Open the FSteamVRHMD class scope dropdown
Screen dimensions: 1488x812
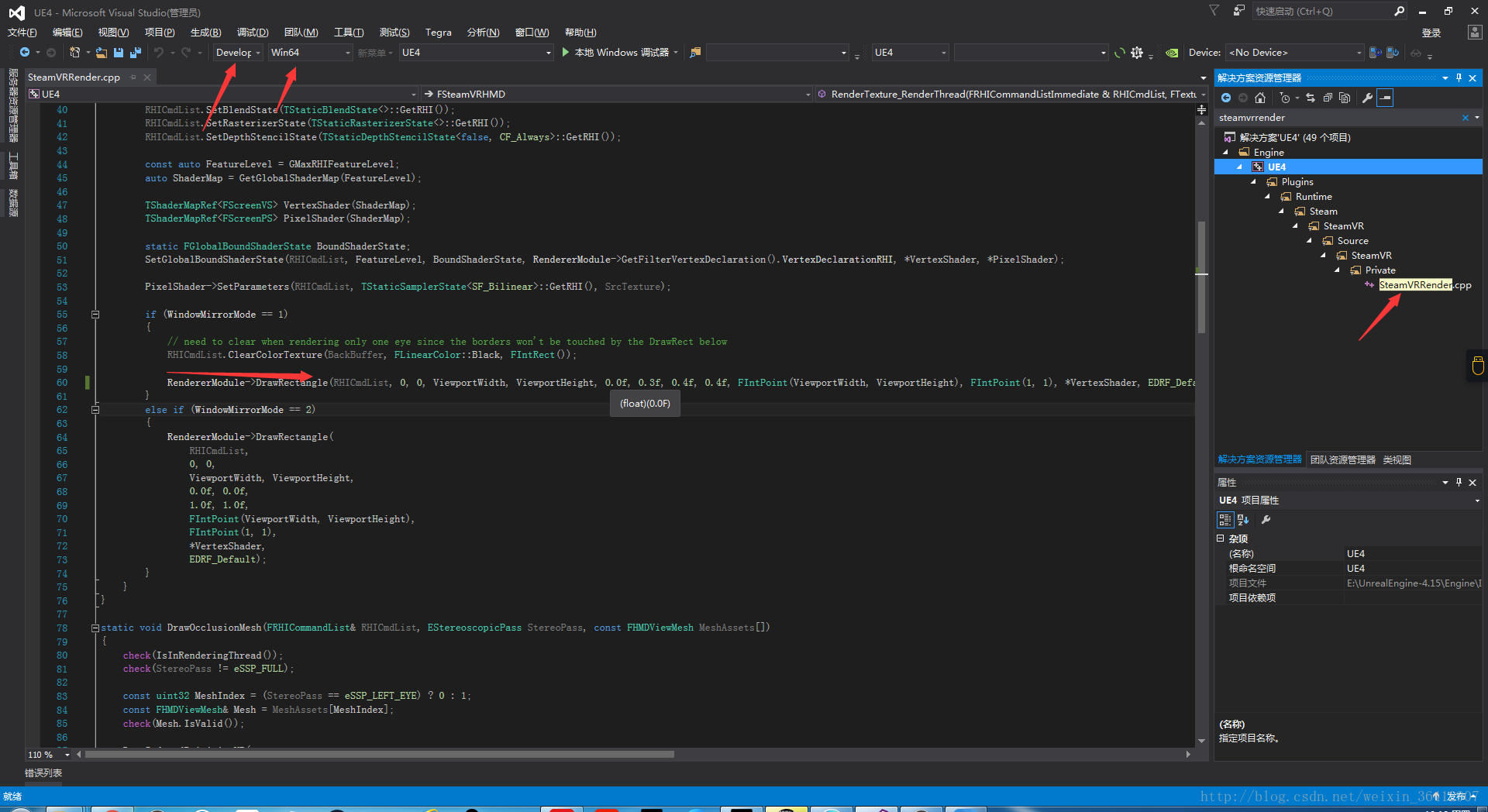pyautogui.click(x=616, y=94)
